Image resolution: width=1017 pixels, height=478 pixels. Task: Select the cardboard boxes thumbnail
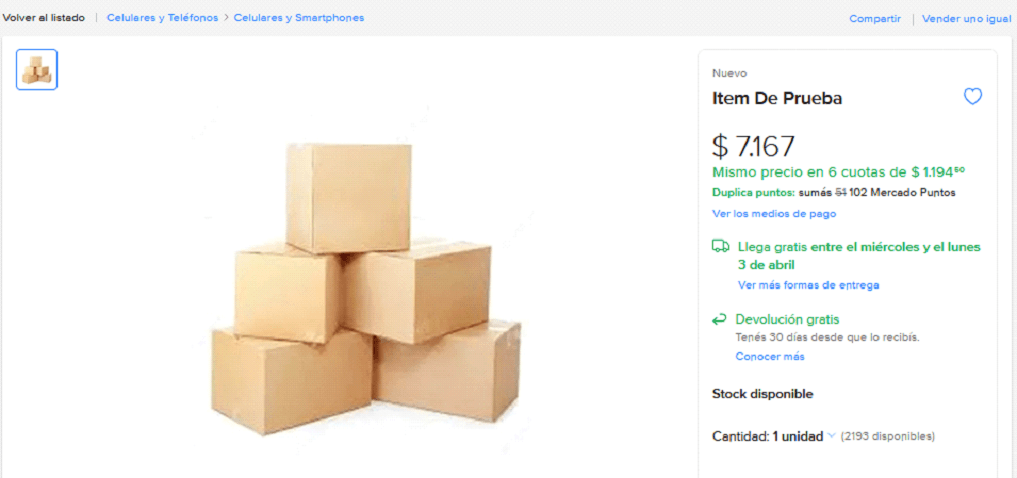[x=37, y=70]
